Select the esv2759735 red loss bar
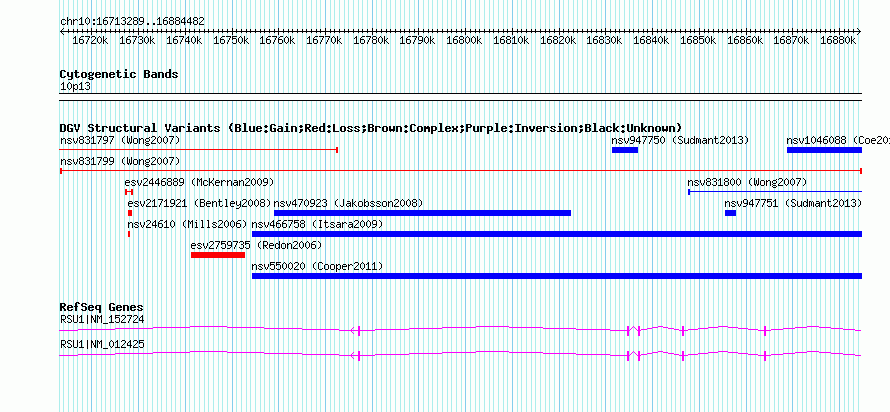 click(218, 255)
